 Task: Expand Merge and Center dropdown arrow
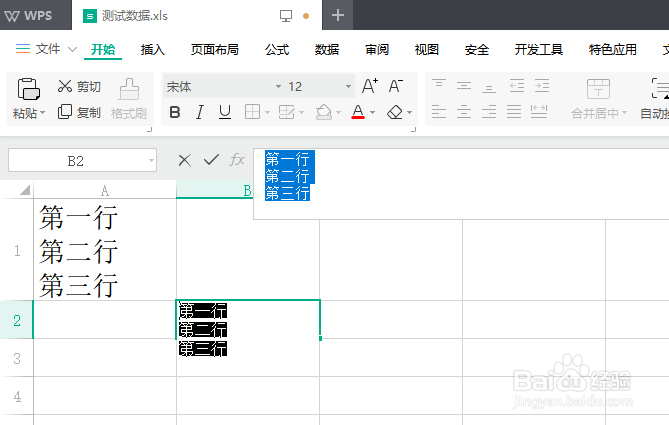[x=625, y=113]
